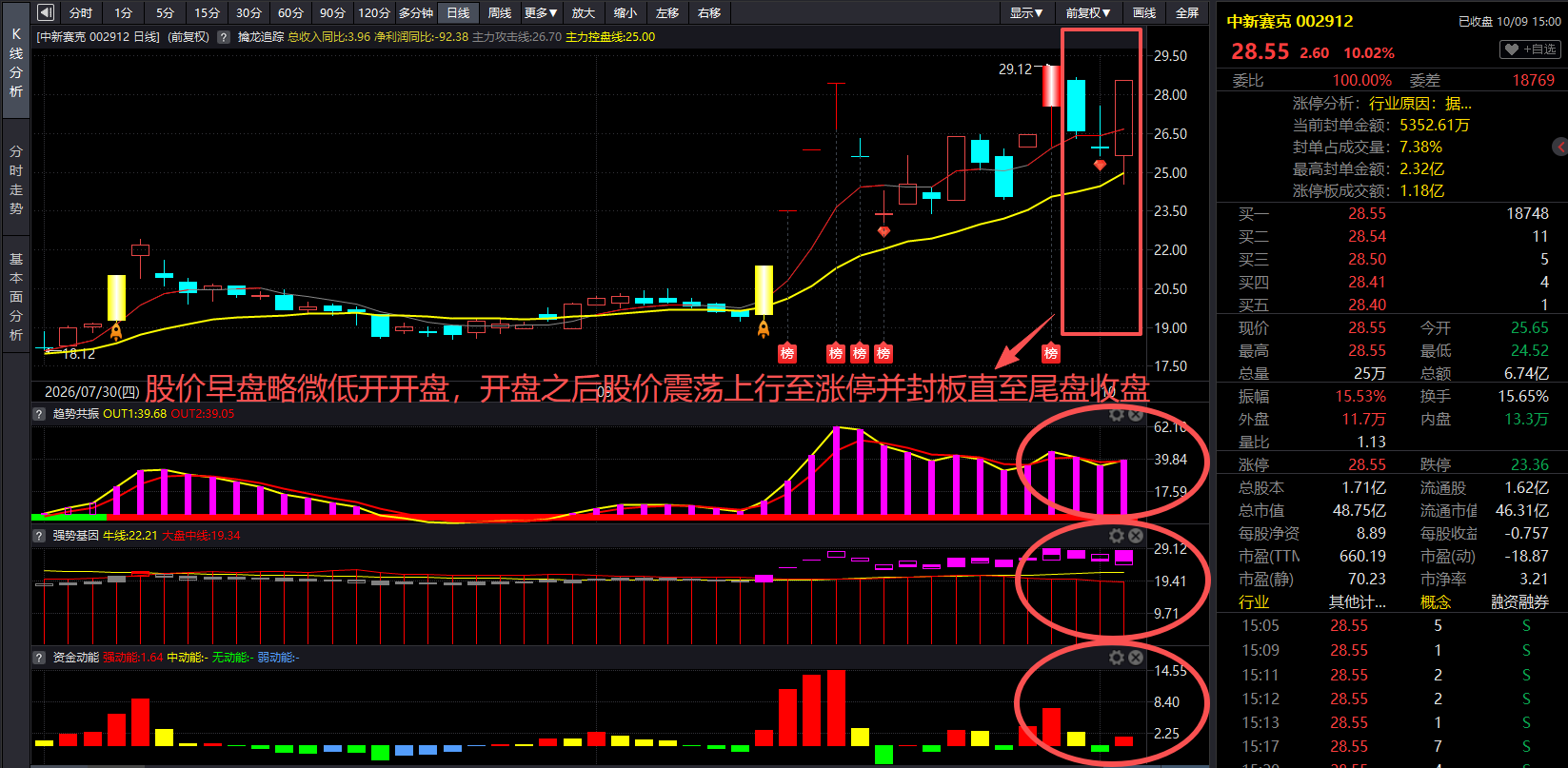Click the 15:17 trade tick row
This screenshot has height=768, width=1568.
click(x=1393, y=747)
